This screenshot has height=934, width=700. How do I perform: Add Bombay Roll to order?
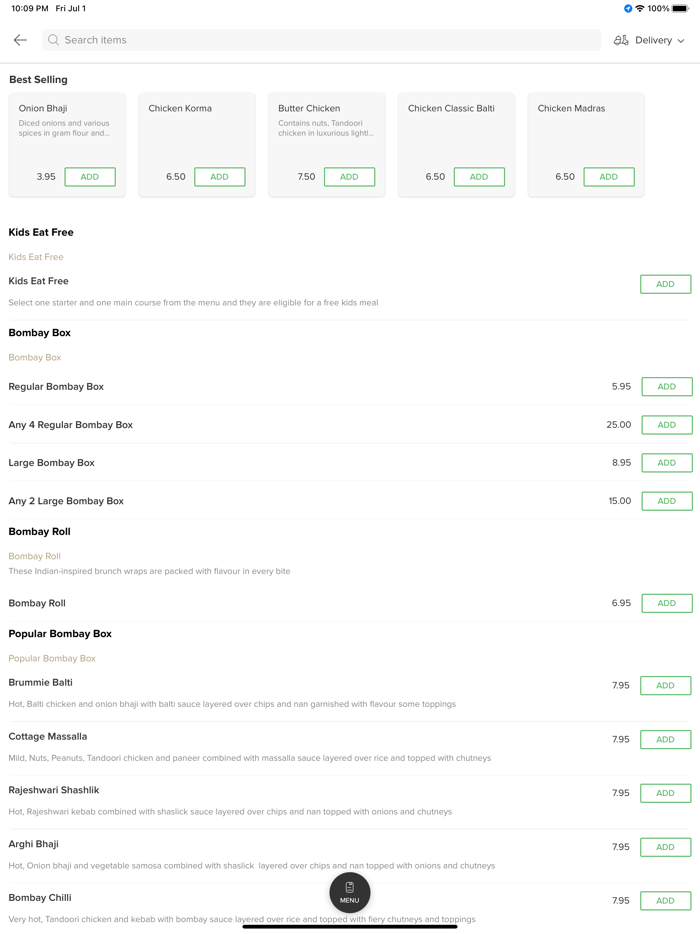(667, 603)
